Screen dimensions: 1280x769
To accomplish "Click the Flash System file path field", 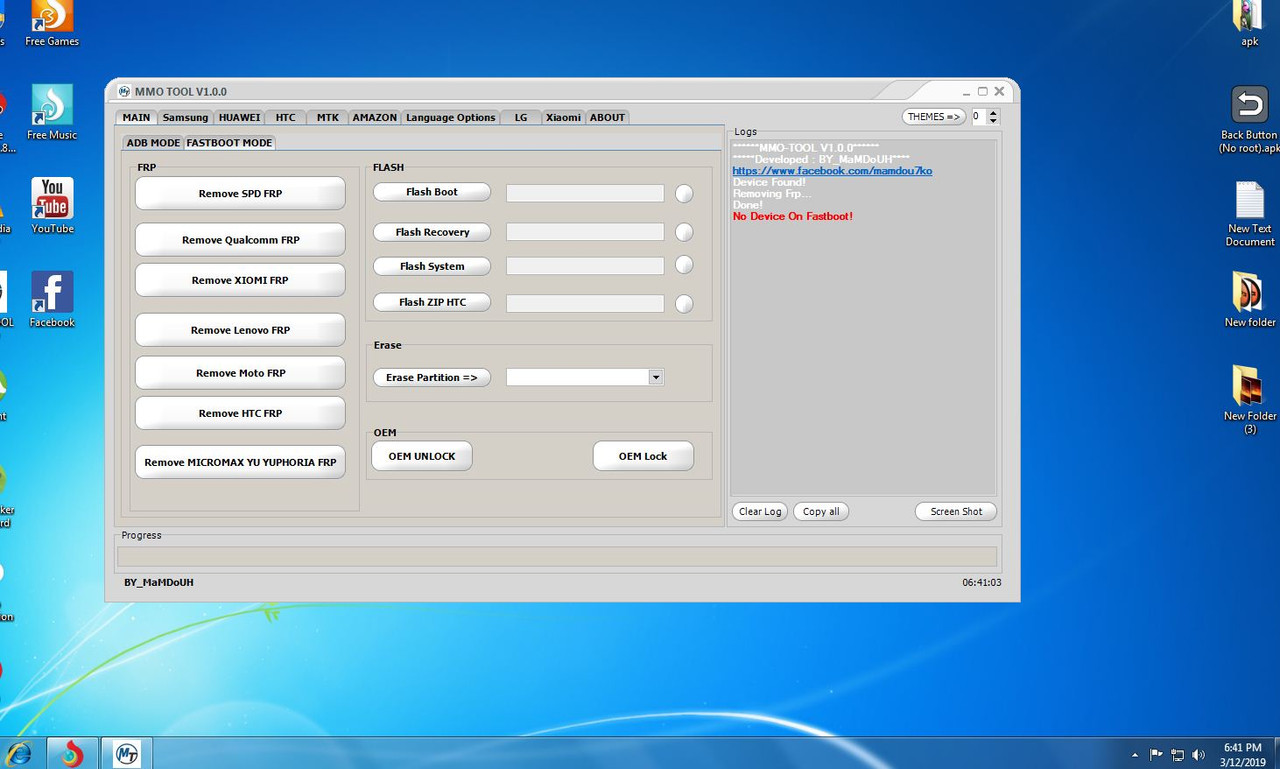I will [585, 266].
